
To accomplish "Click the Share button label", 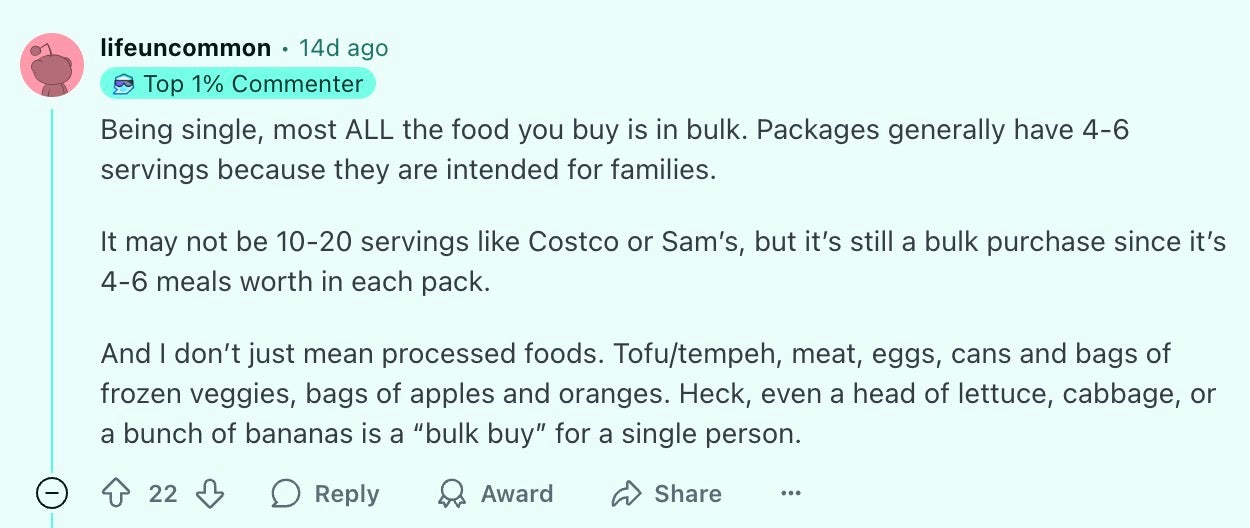I will [x=688, y=494].
